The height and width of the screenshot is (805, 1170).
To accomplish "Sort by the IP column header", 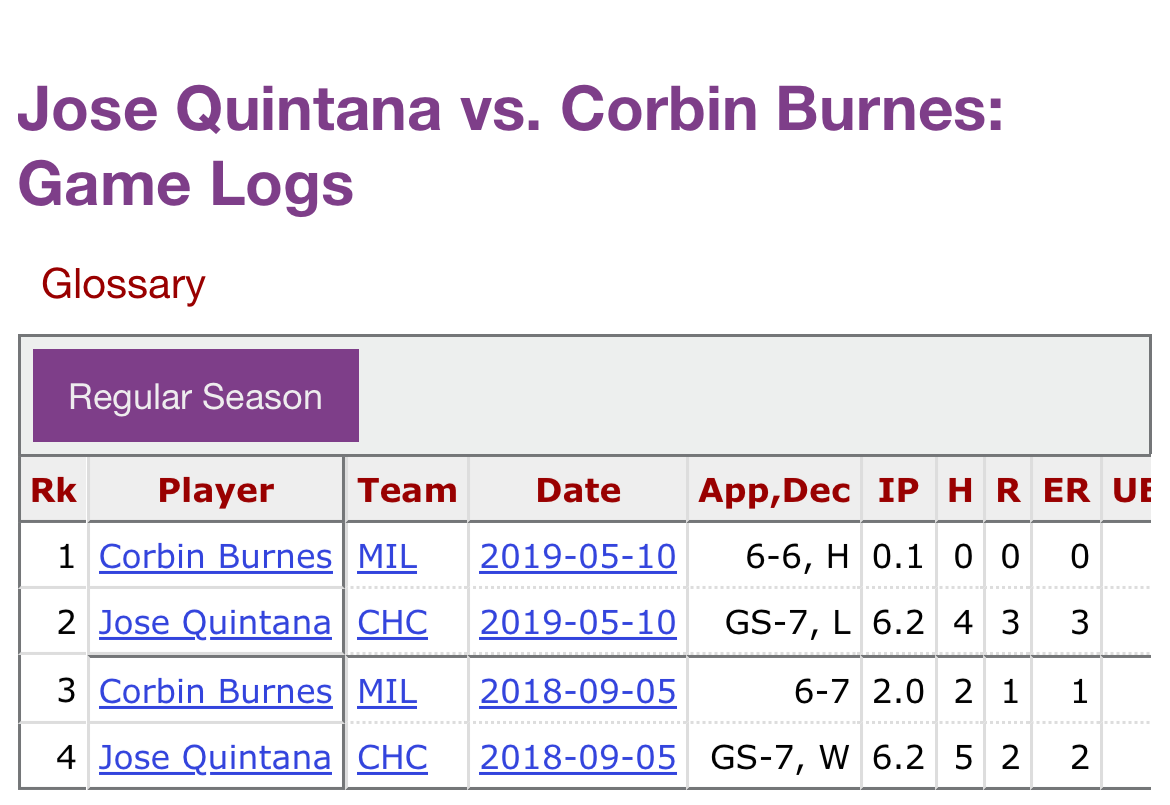I will coord(898,490).
